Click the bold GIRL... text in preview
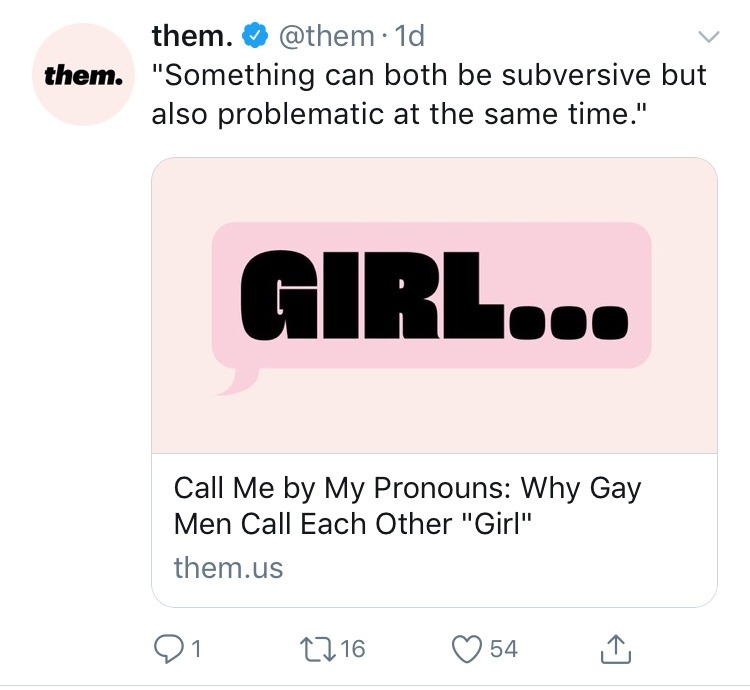The width and height of the screenshot is (750, 690). tap(432, 295)
